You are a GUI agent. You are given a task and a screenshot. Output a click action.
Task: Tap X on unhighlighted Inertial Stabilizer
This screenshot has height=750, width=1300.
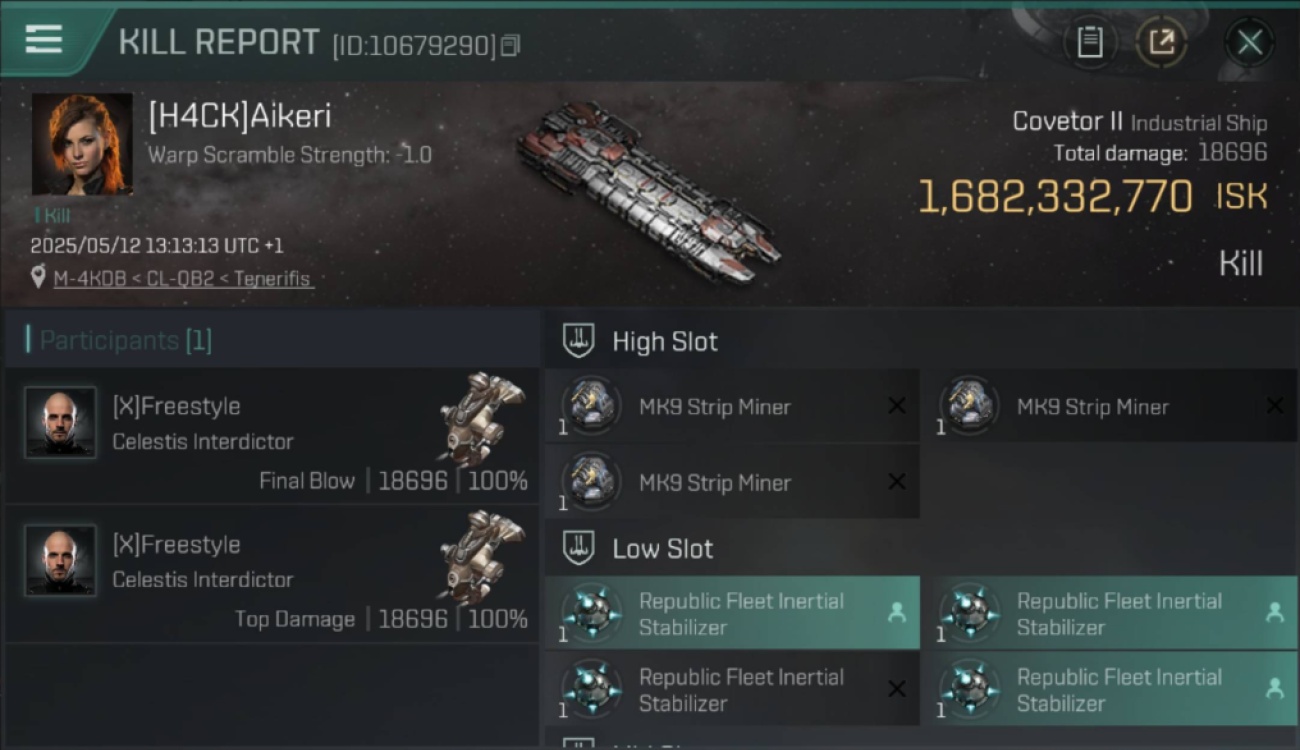tap(897, 689)
